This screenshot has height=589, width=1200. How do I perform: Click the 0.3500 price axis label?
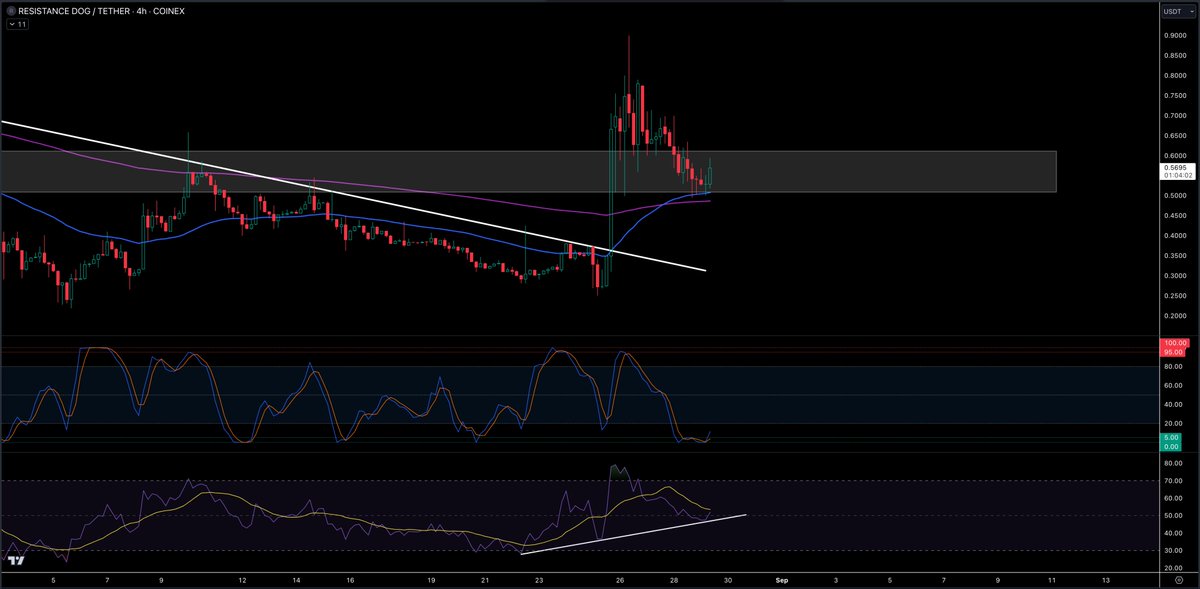coord(1173,255)
